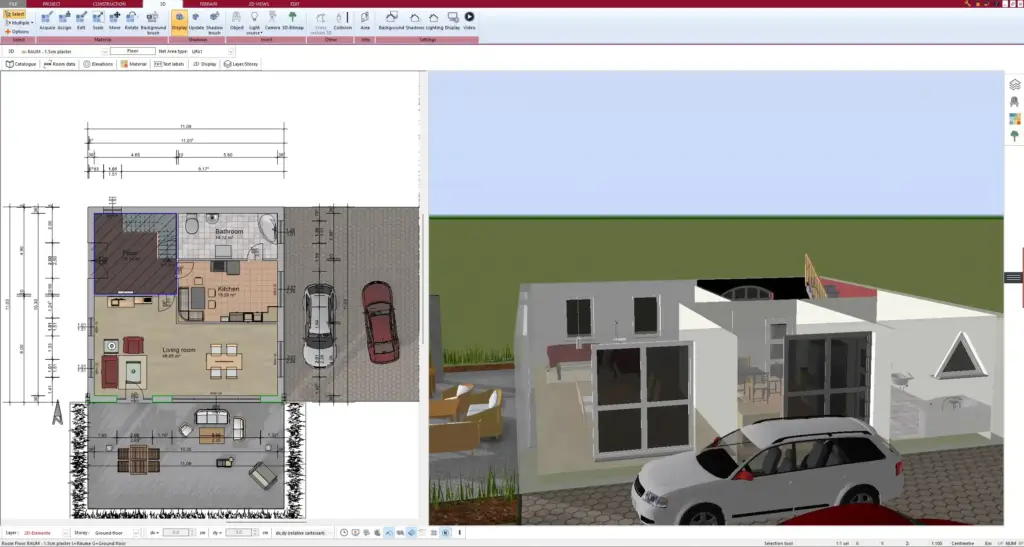The width and height of the screenshot is (1024, 547).
Task: Open the layers panel on right sidebar
Action: pos(1014,85)
